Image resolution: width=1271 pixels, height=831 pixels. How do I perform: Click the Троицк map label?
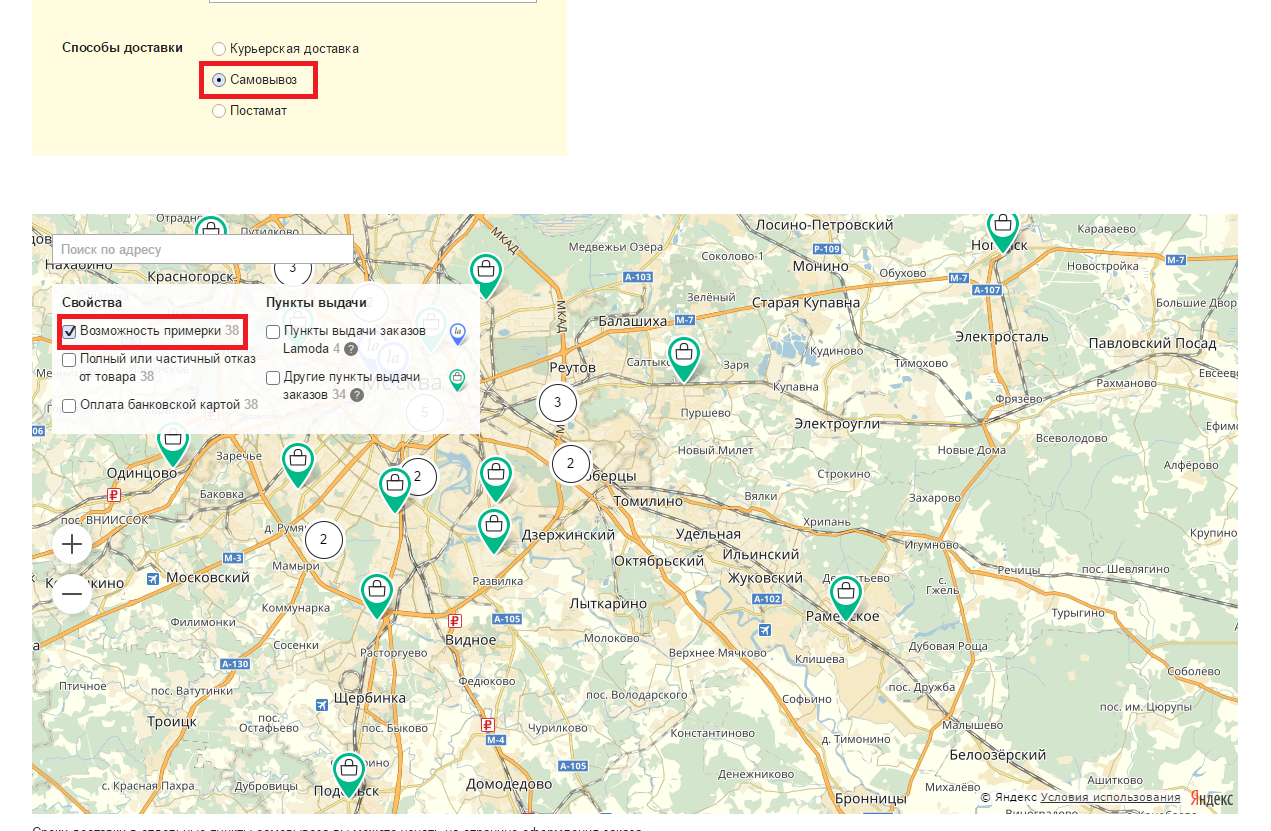(x=172, y=721)
